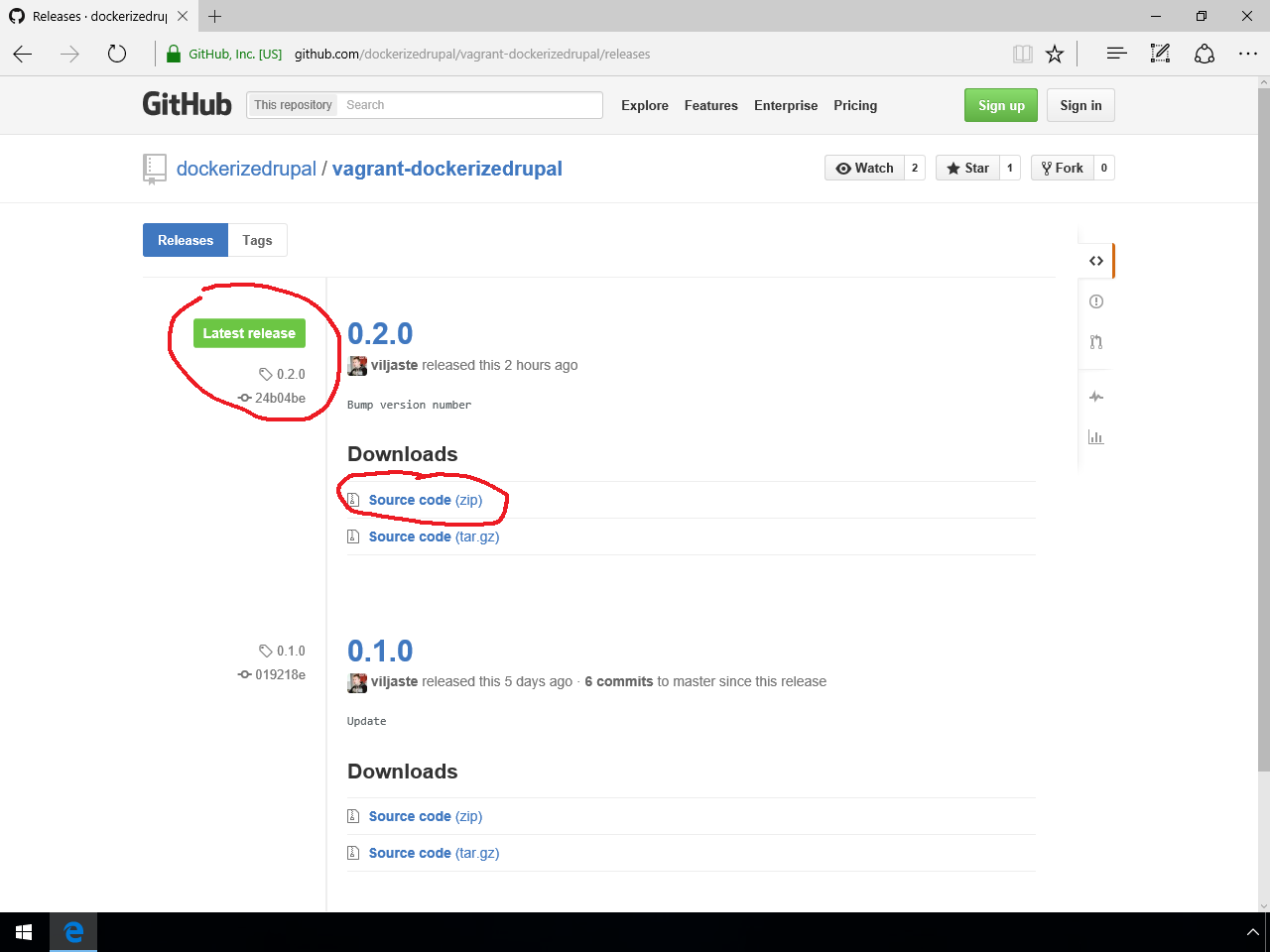This screenshot has width=1270, height=952.
Task: Click the Sign in button
Action: (1080, 105)
